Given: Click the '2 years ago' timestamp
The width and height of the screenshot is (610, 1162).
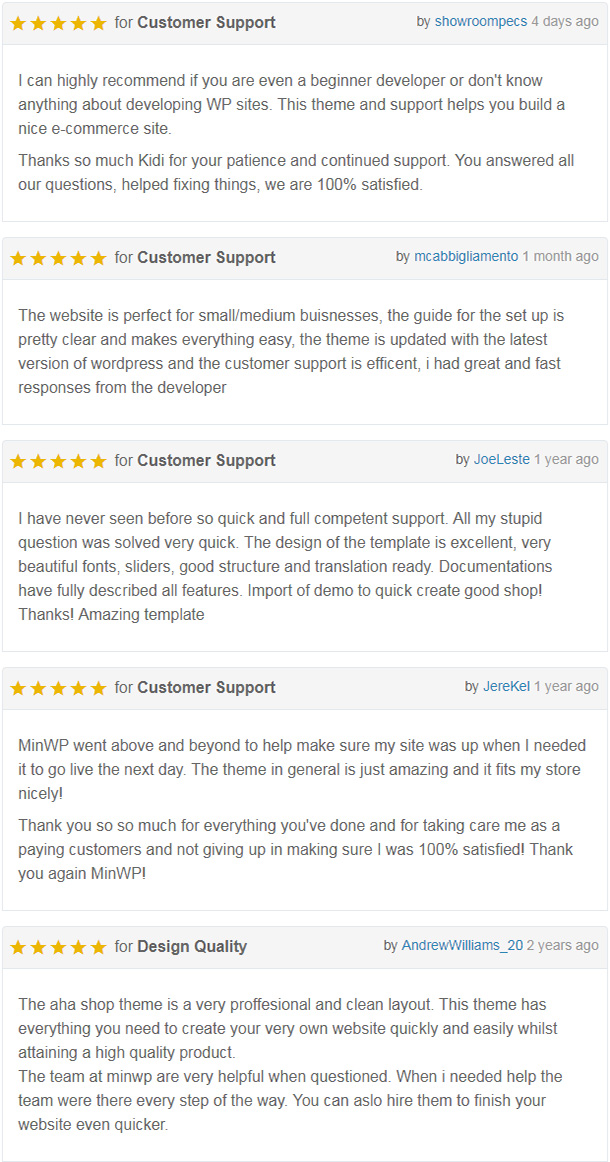Looking at the screenshot, I should [x=563, y=946].
